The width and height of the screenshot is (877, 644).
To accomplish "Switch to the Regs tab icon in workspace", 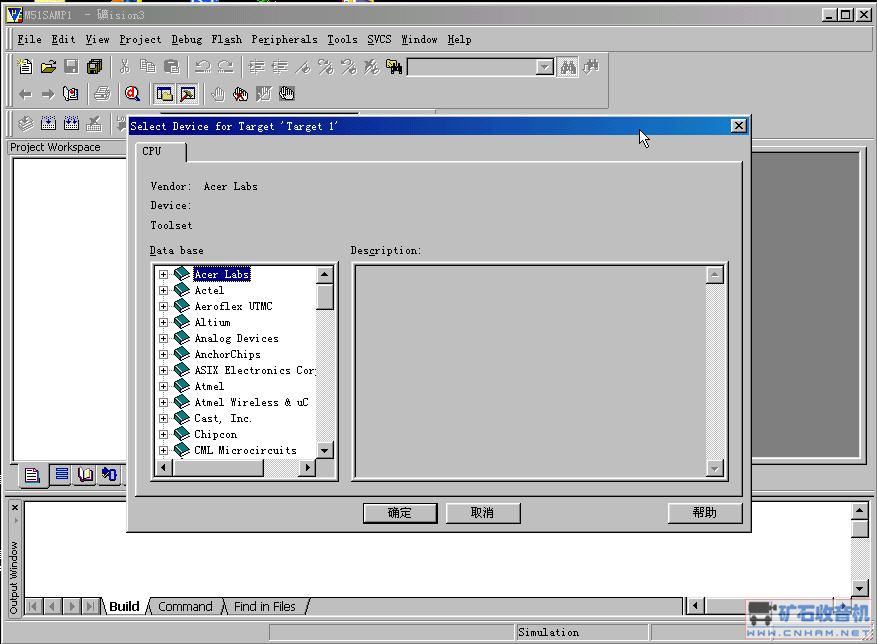I will [x=61, y=475].
